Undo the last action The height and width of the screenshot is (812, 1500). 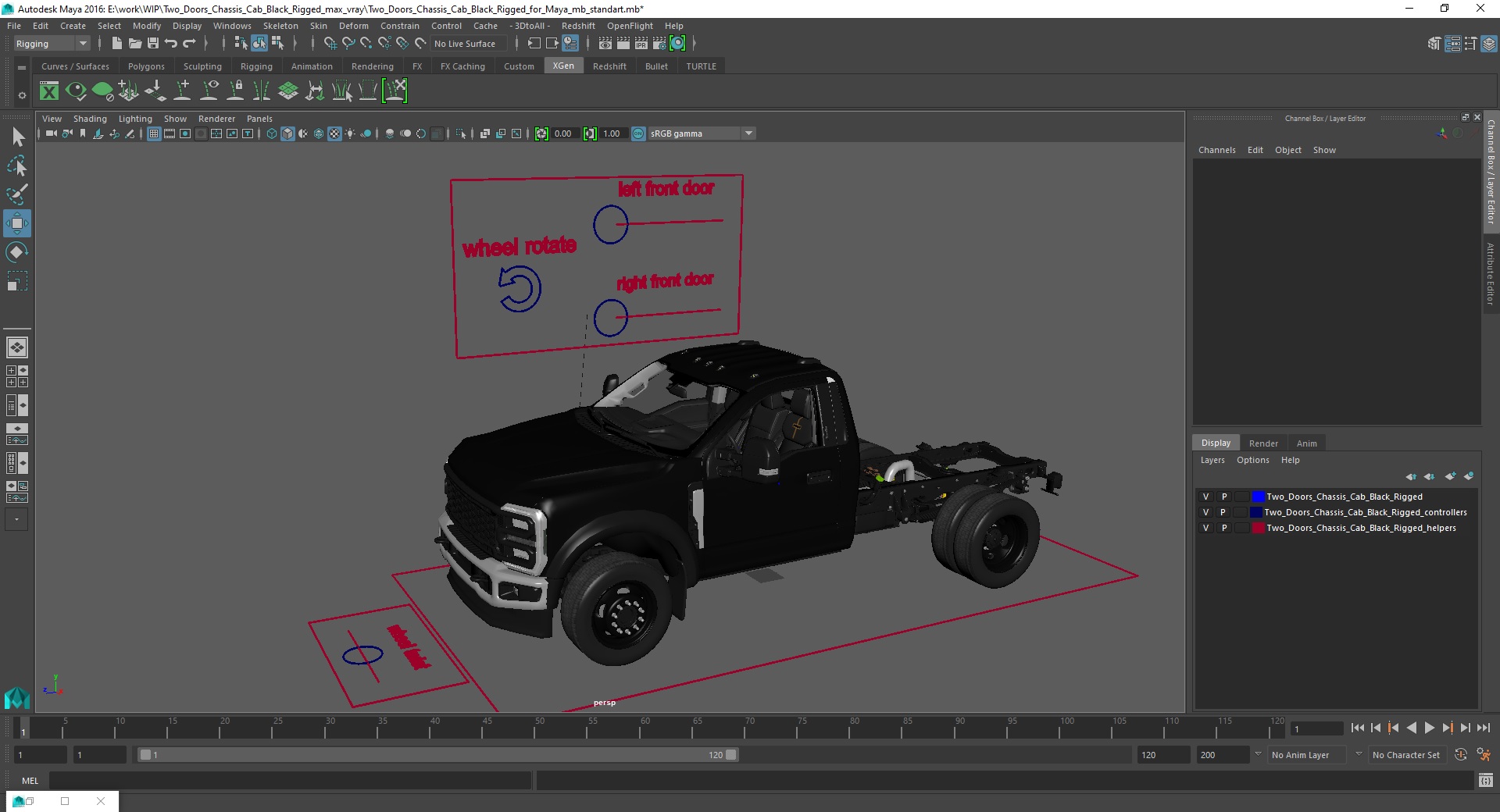(x=171, y=44)
